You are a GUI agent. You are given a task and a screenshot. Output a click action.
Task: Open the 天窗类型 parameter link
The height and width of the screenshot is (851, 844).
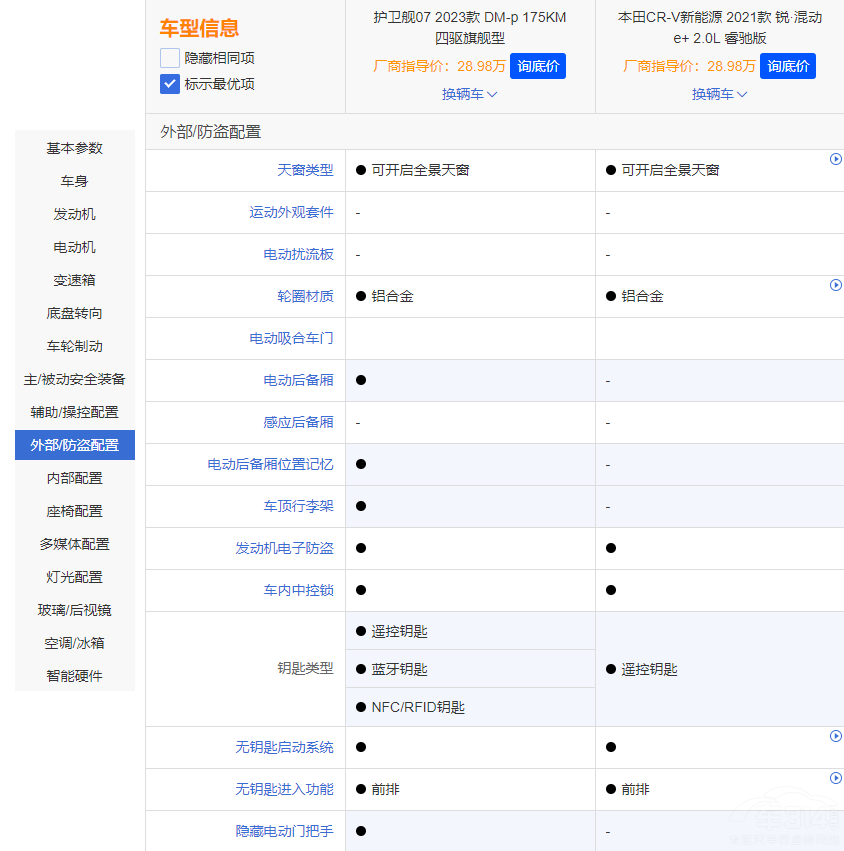pyautogui.click(x=305, y=171)
